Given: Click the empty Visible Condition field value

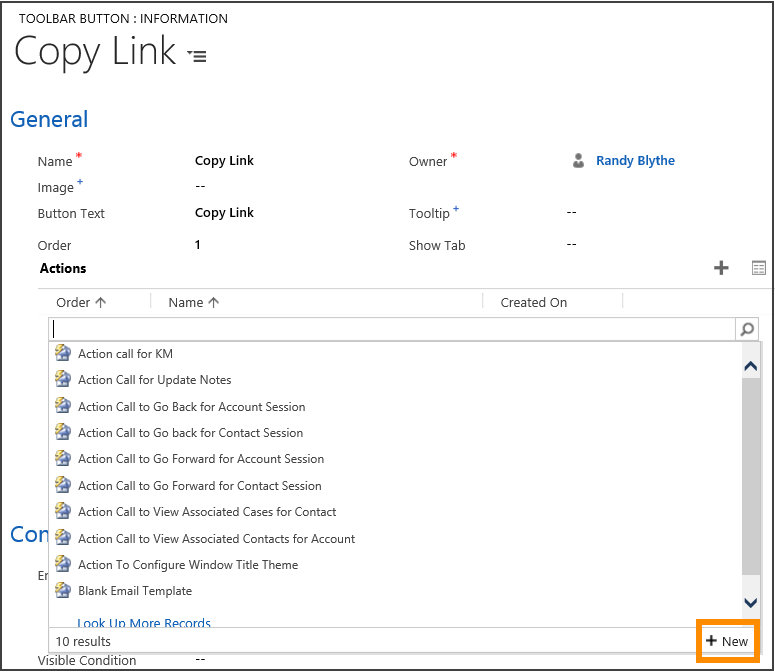Looking at the screenshot, I should point(200,659).
